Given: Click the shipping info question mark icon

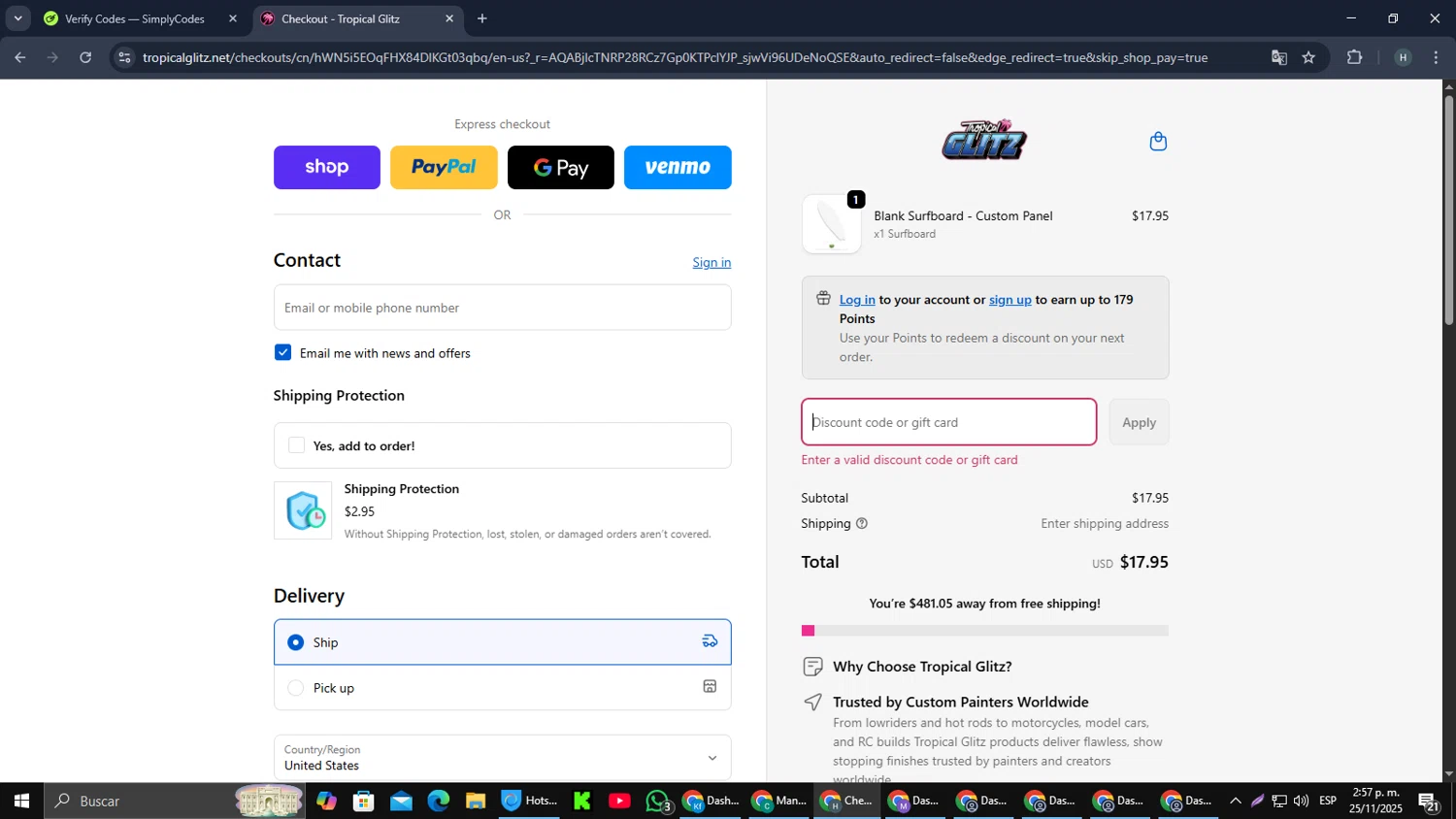Looking at the screenshot, I should [x=862, y=524].
